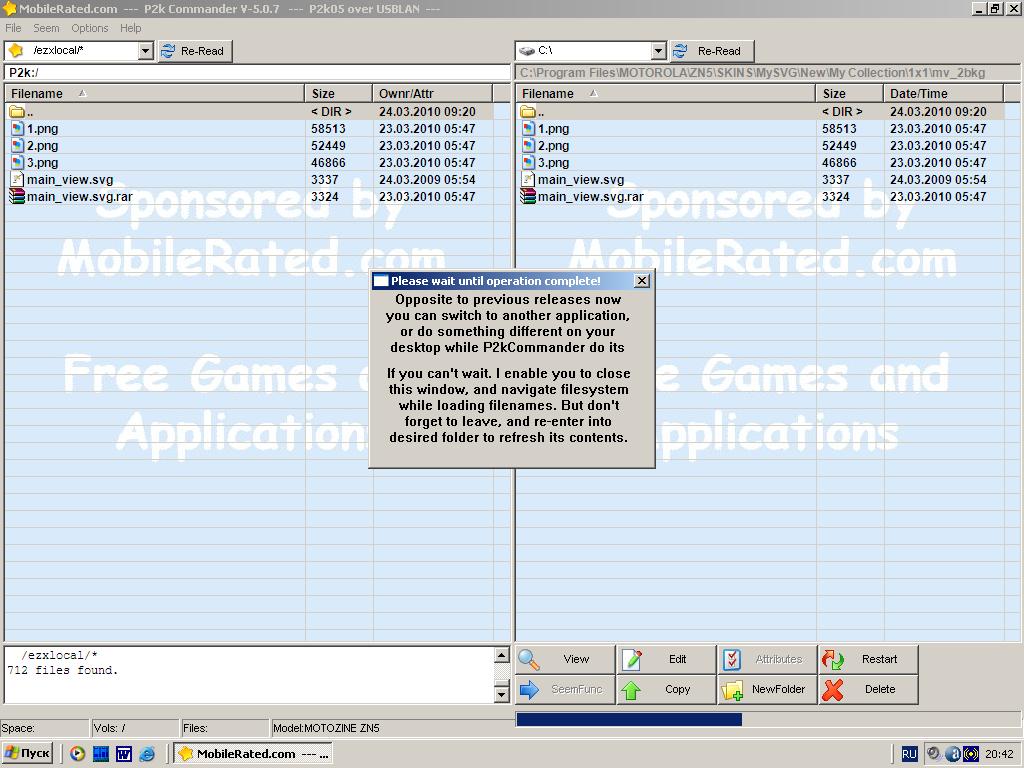
Task: Click the log panel scroll down arrow
Action: click(x=502, y=694)
